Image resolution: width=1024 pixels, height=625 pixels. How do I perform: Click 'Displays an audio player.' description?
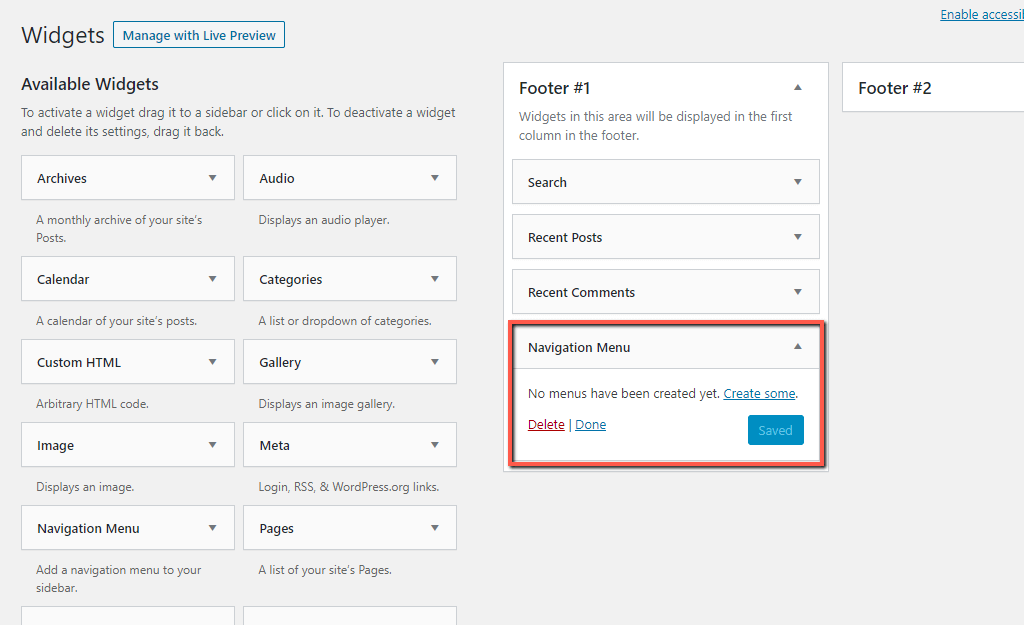tap(324, 220)
